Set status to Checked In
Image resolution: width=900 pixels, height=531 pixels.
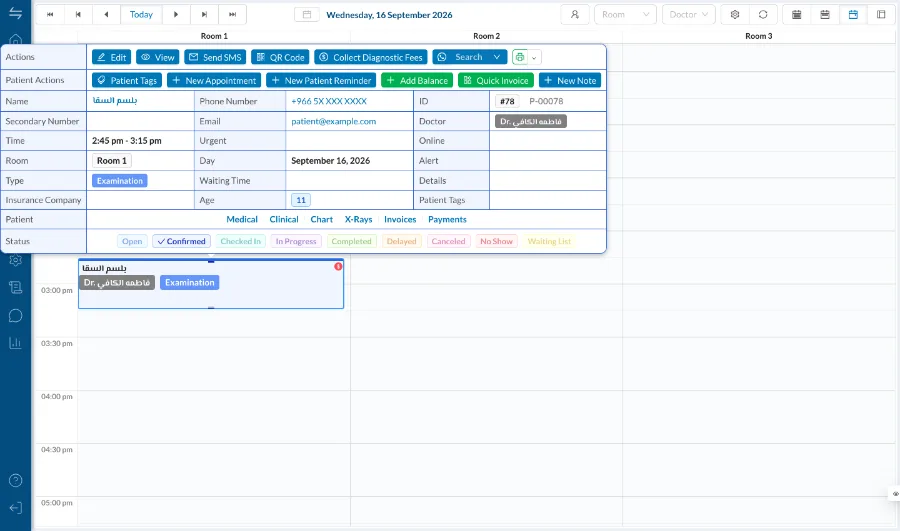(x=240, y=241)
